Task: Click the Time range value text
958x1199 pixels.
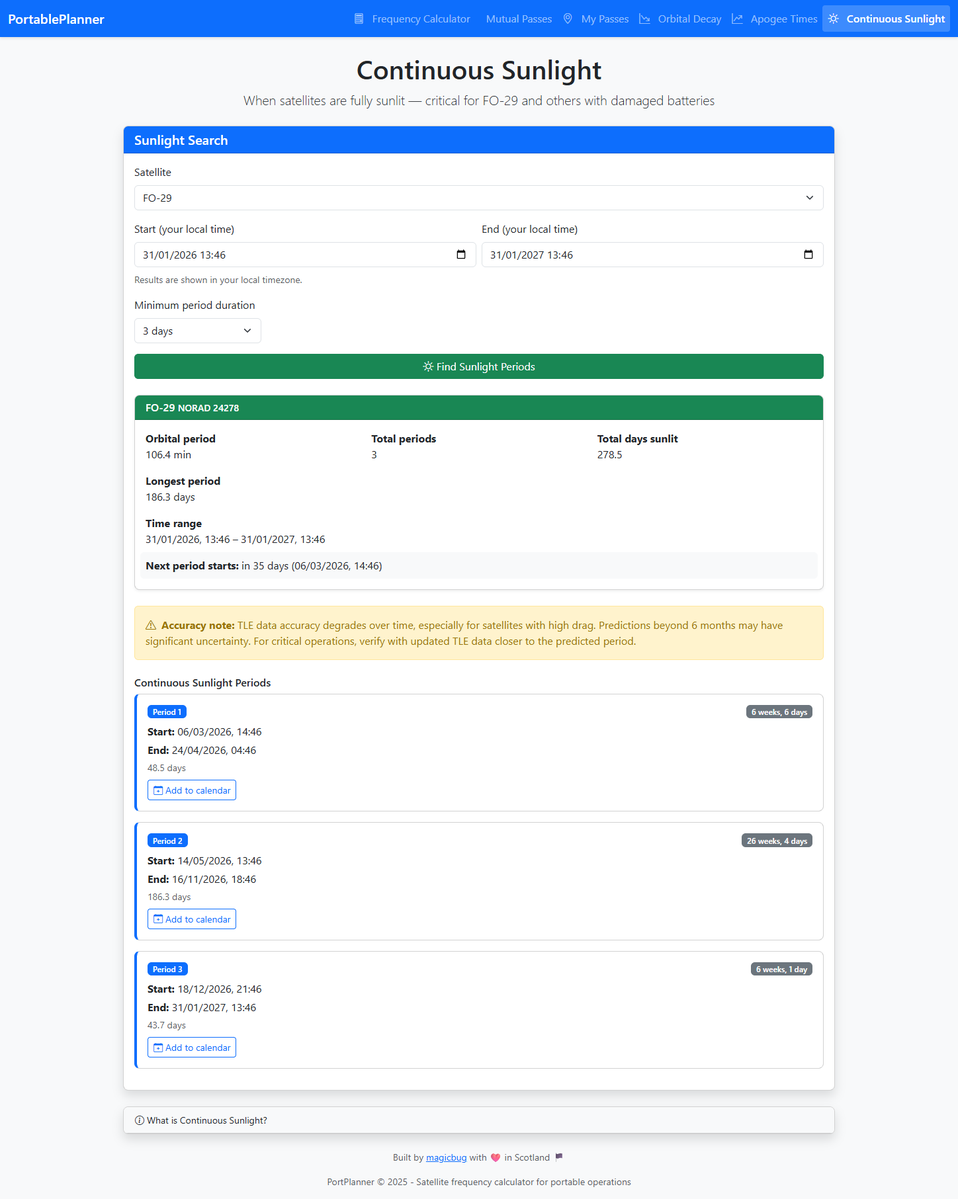Action: tap(235, 540)
